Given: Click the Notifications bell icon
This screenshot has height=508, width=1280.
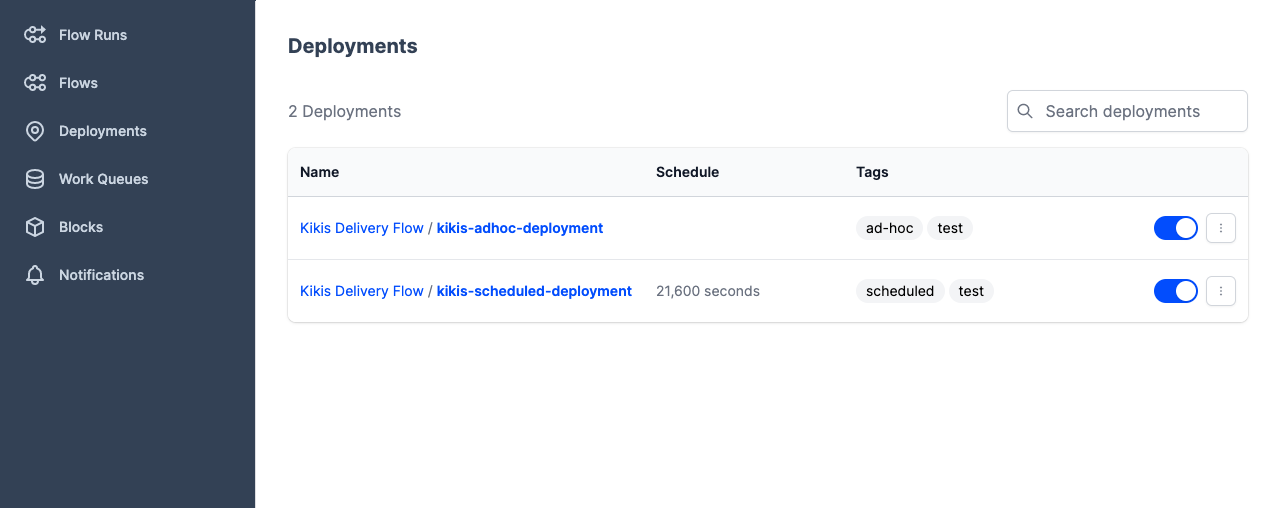Looking at the screenshot, I should point(35,275).
